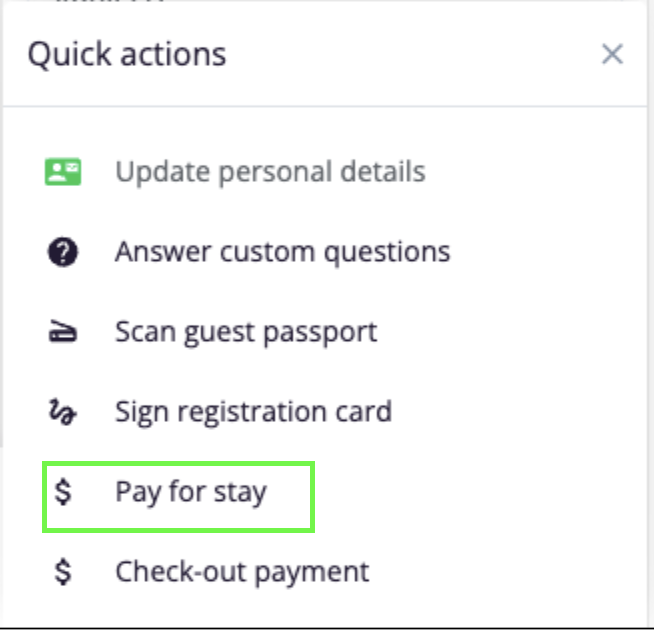
Task: Click the dollar icon beside Check-out payment
Action: point(63,572)
